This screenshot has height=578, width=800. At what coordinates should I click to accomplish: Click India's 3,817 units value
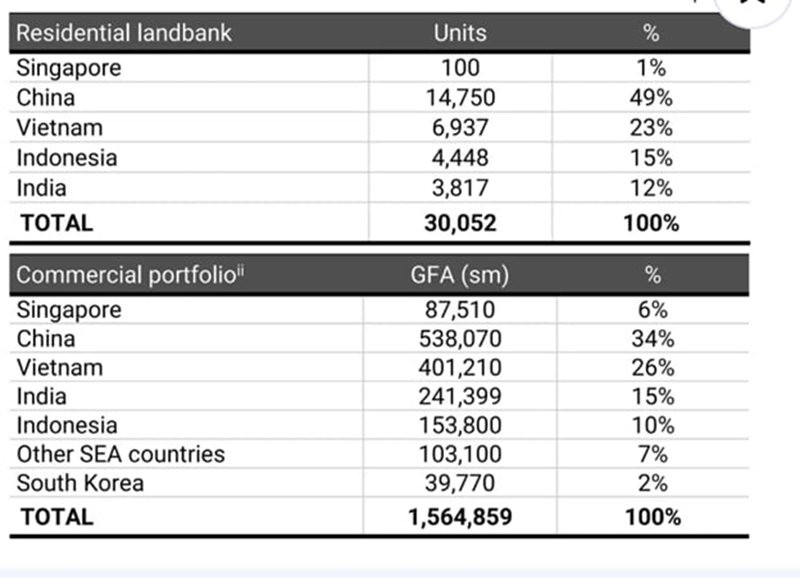pos(460,188)
